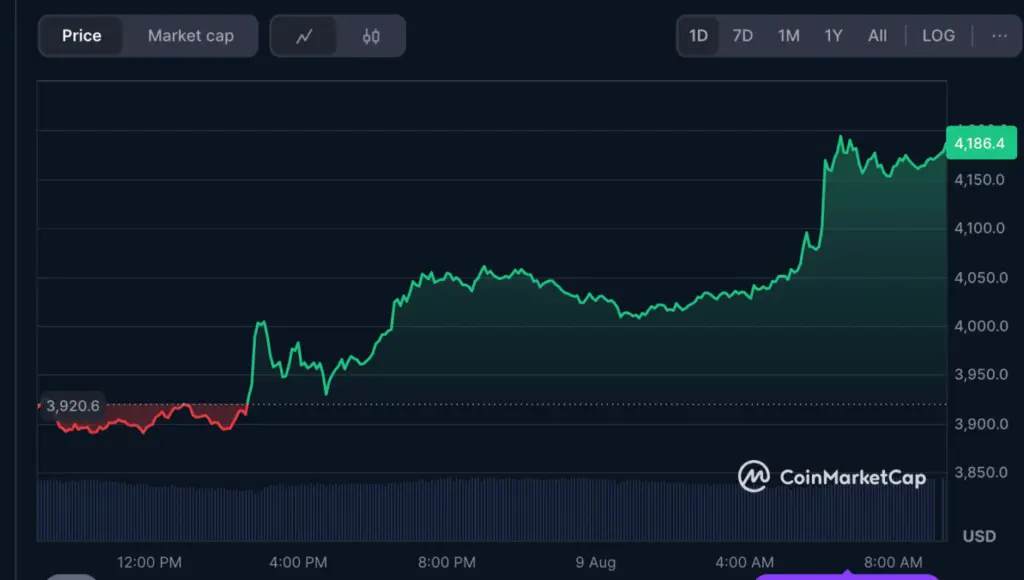Select the 7D timeframe
Image resolution: width=1024 pixels, height=580 pixels.
pyautogui.click(x=742, y=35)
